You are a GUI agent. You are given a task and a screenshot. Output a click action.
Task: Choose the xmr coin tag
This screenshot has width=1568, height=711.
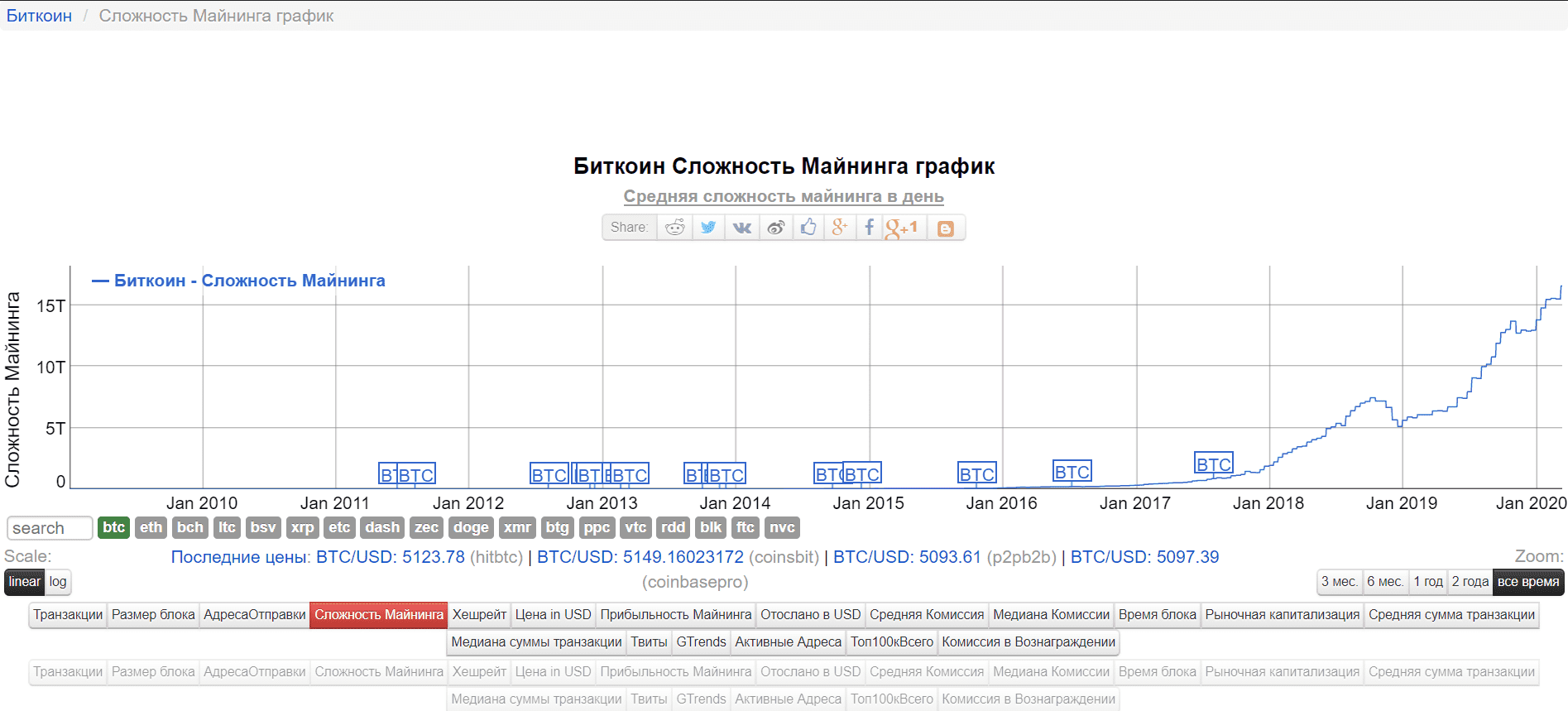517,527
